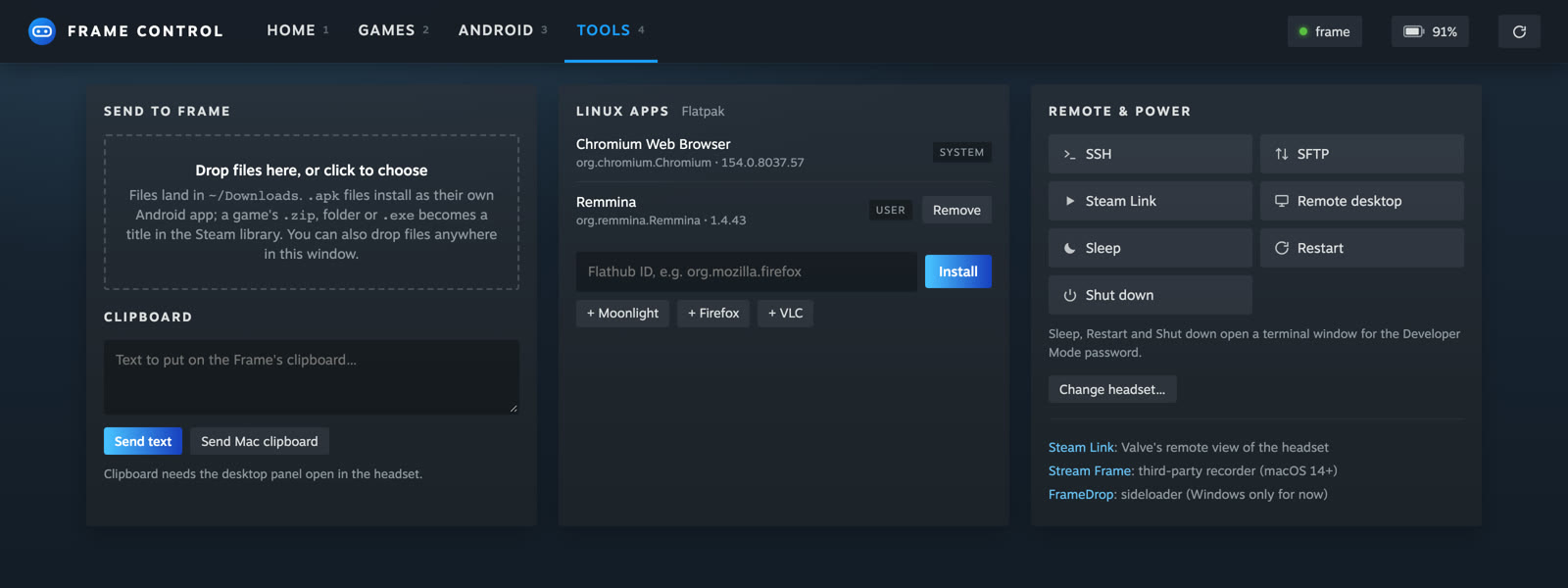Shut down the headset

[1151, 295]
